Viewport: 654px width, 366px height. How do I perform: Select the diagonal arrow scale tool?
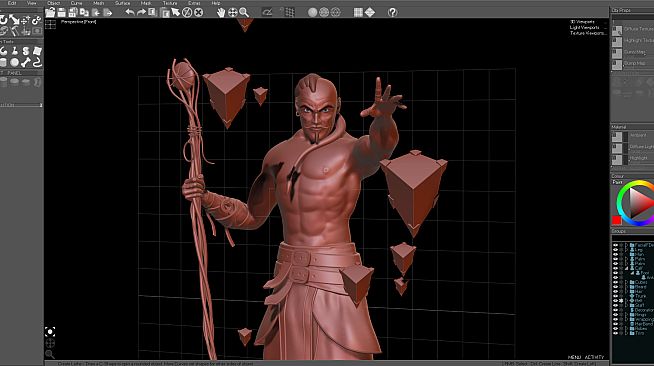(x=15, y=20)
